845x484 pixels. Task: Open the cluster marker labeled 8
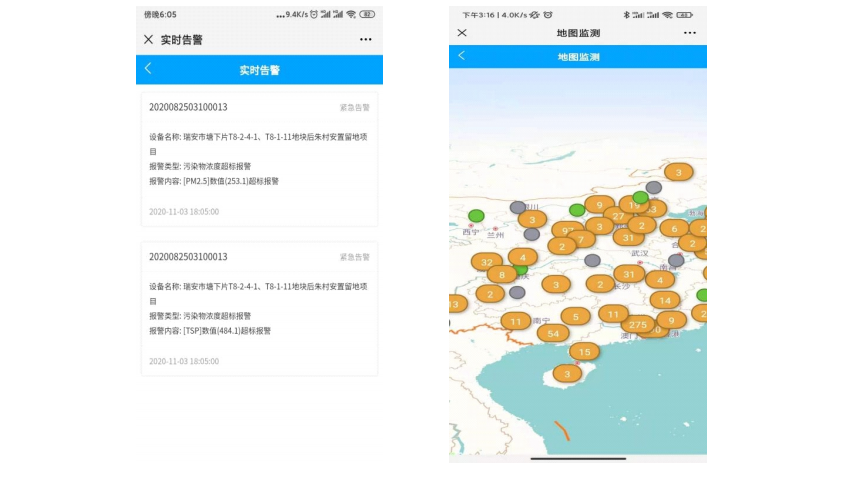coord(502,274)
